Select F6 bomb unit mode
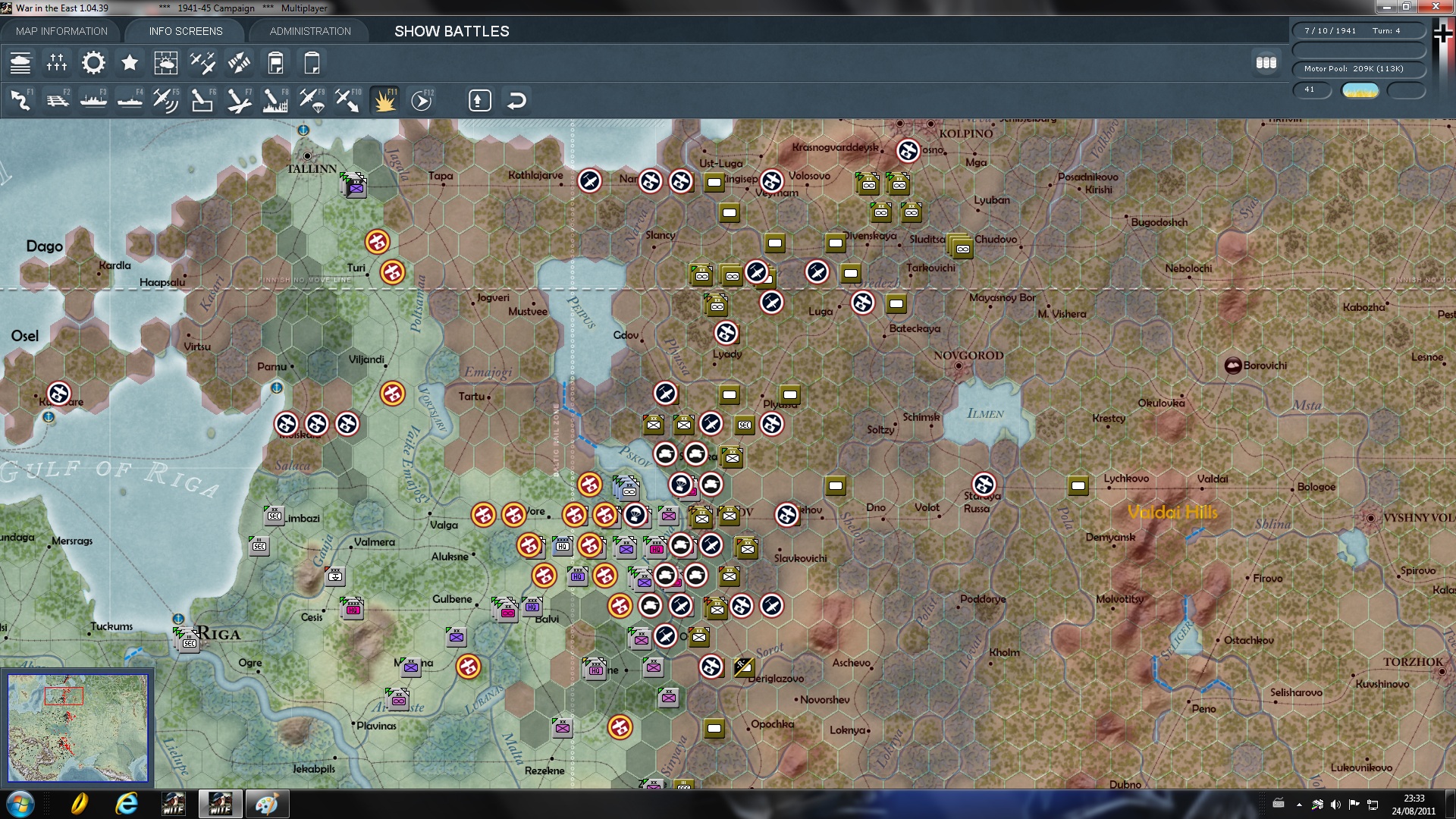1456x819 pixels. coord(202,100)
